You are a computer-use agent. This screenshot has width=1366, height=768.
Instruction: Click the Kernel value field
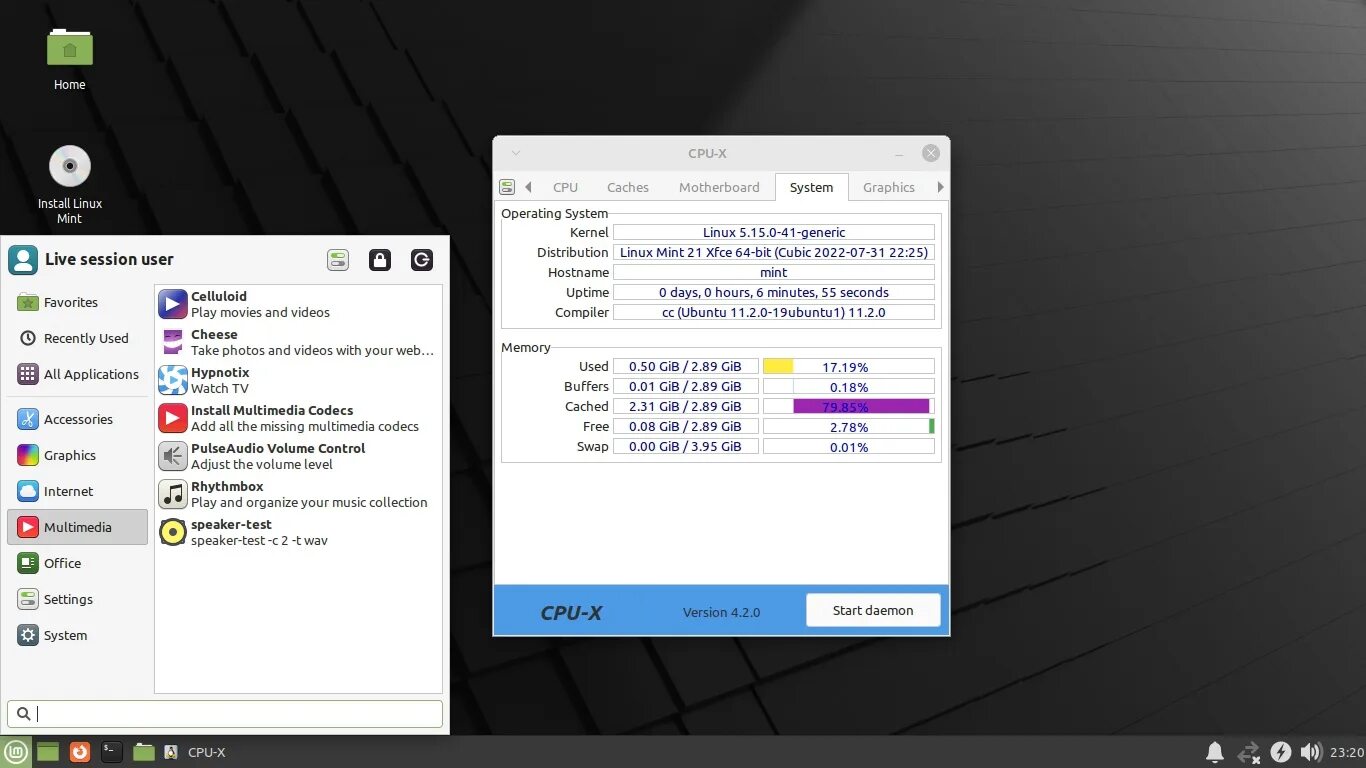click(774, 232)
